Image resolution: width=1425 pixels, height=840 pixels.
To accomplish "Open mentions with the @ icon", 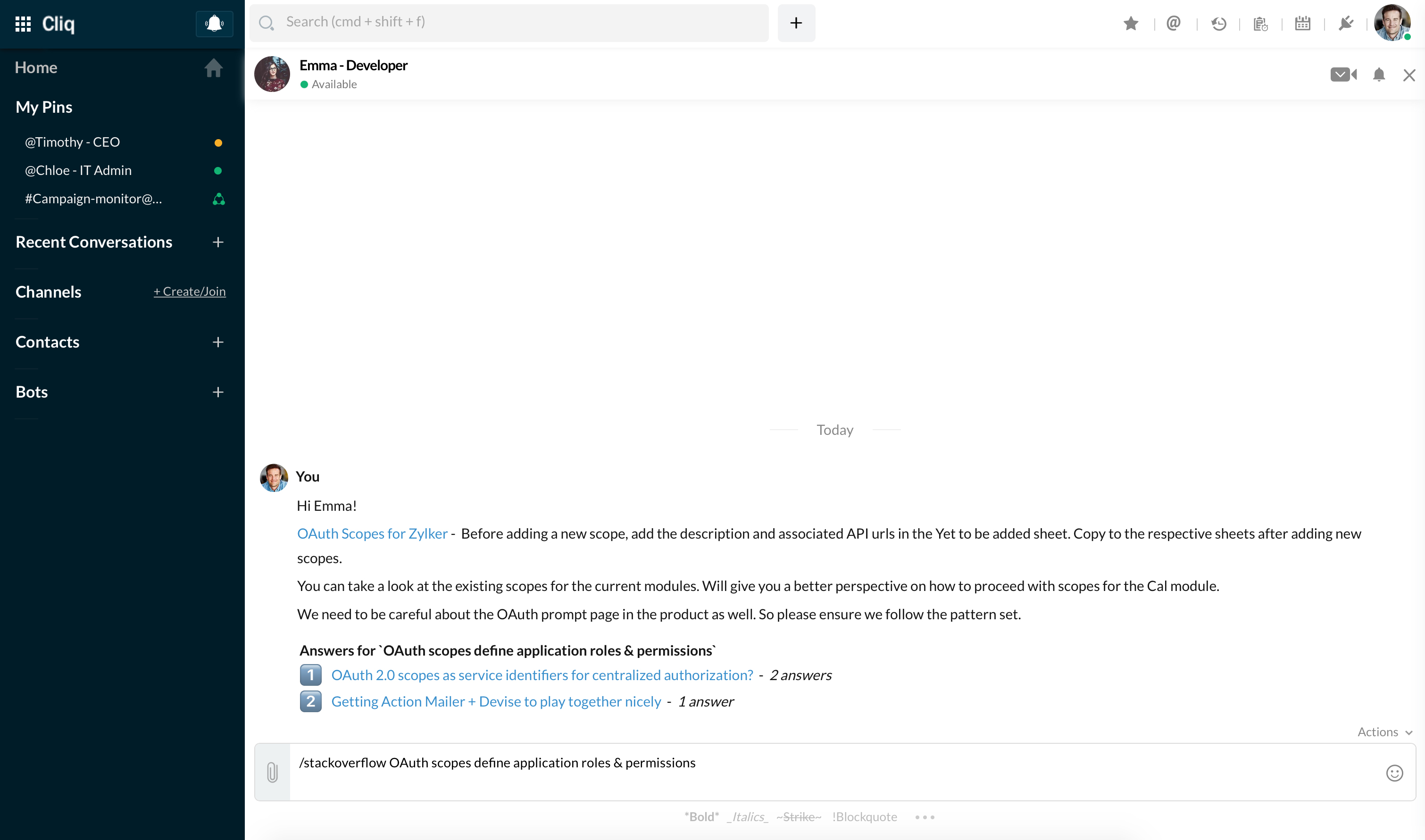I will [x=1174, y=24].
